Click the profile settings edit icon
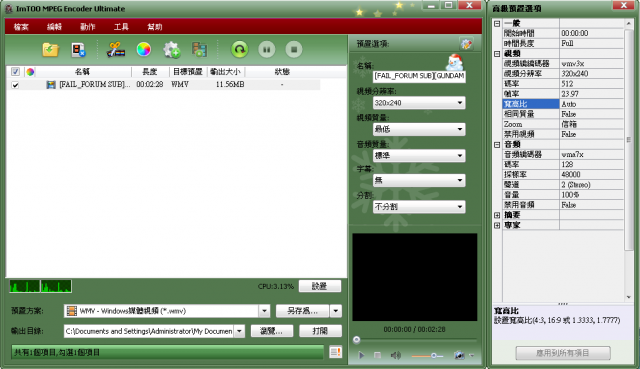The height and width of the screenshot is (369, 640). (x=466, y=44)
